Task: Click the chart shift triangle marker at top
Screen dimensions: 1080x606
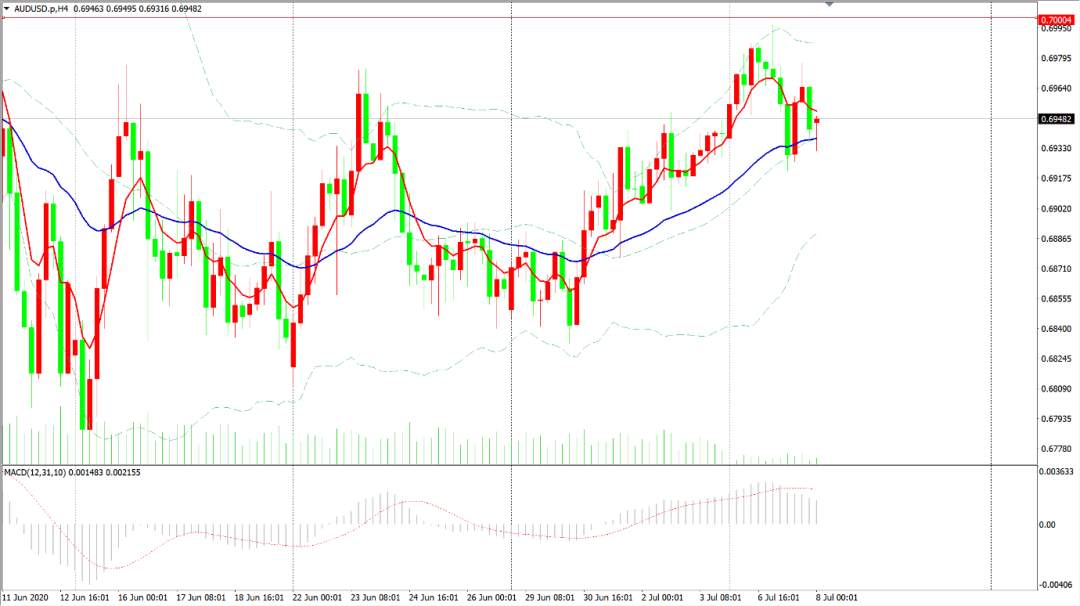Action: pos(829,3)
